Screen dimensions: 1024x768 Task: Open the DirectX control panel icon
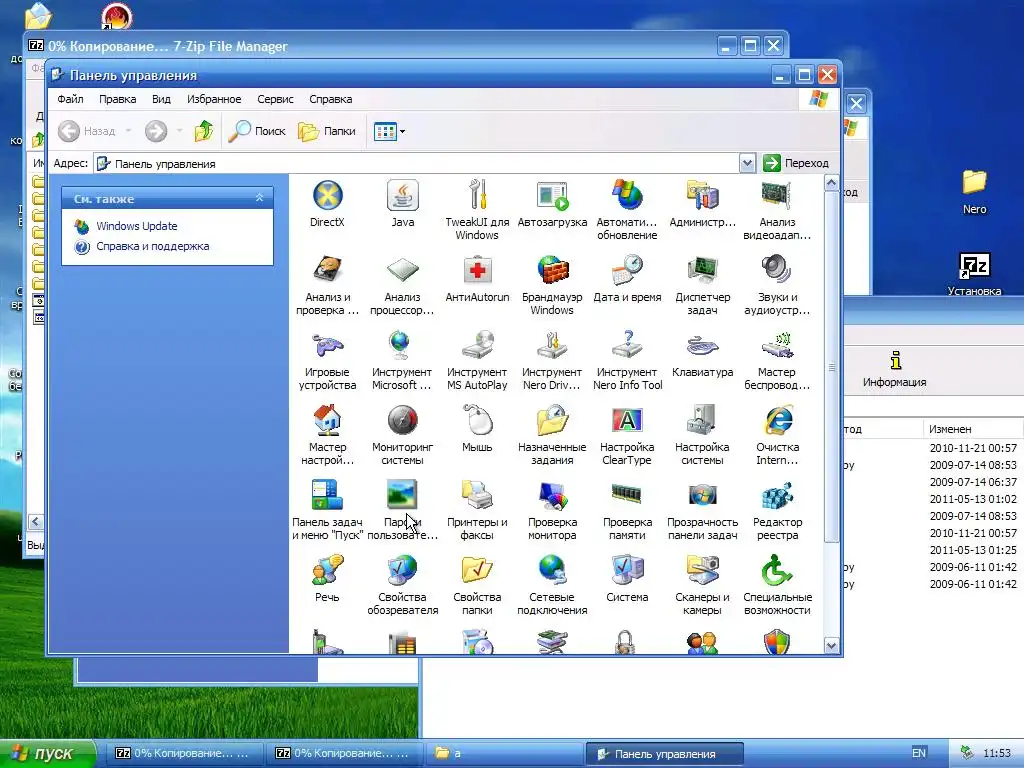327,196
